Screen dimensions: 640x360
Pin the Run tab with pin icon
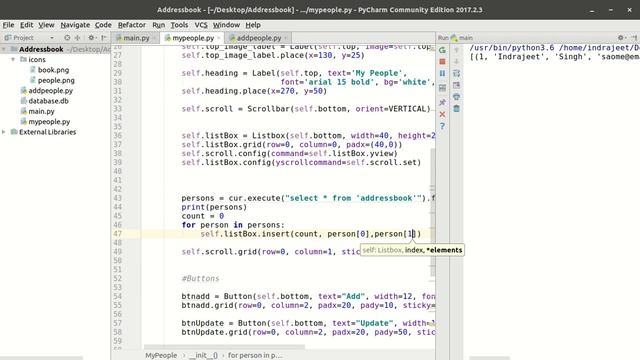tap(442, 102)
